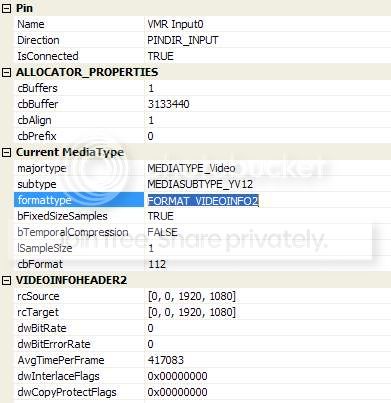The width and height of the screenshot is (391, 403).
Task: Click the rcSource rectangle value
Action: 192,296
